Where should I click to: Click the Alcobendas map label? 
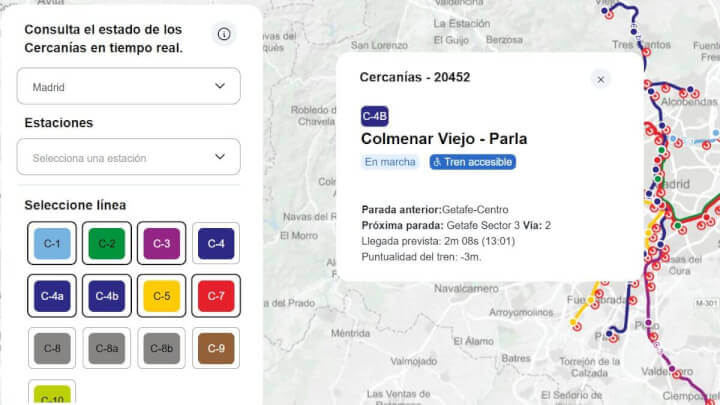689,102
